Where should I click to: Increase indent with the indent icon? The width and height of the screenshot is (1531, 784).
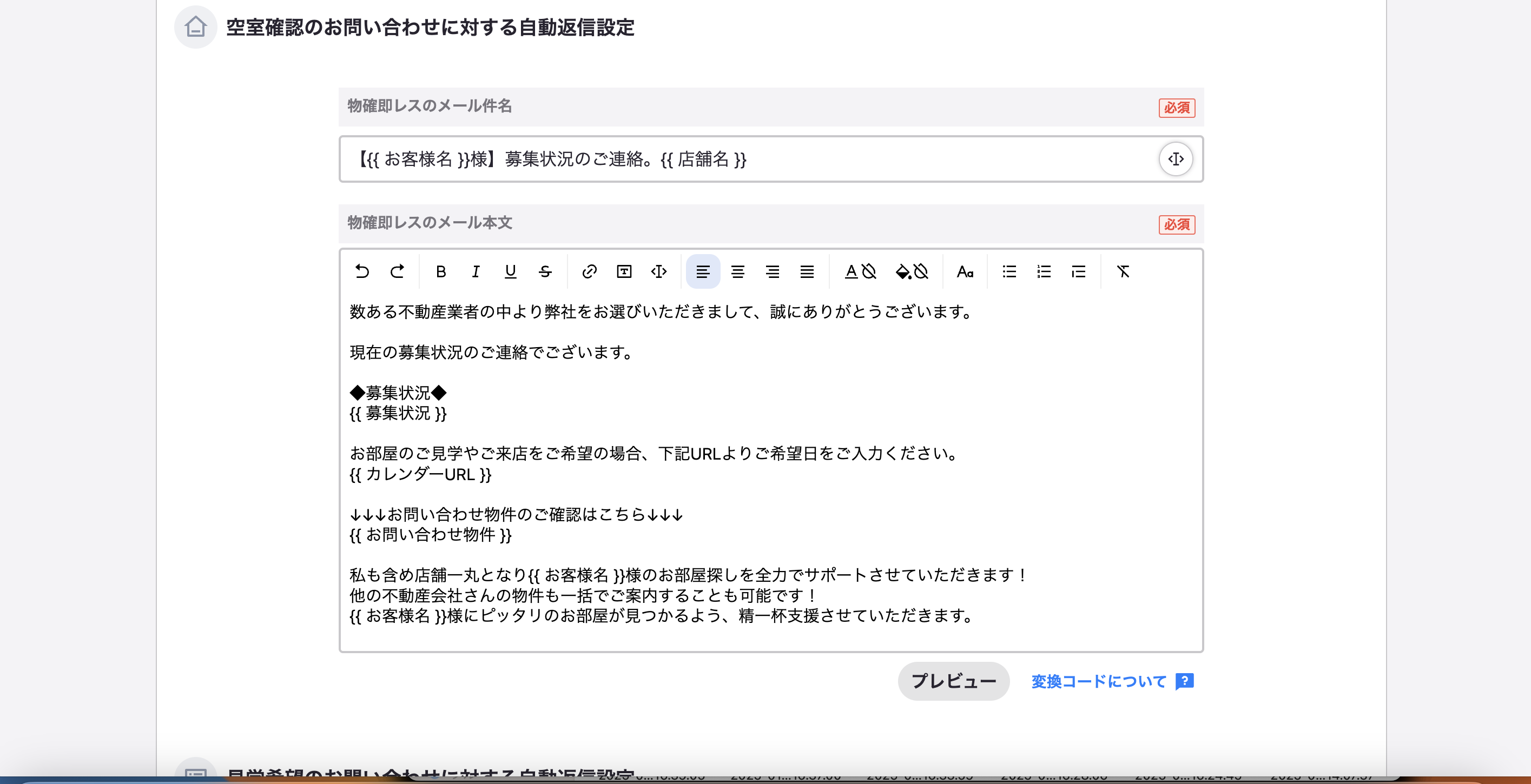(1078, 271)
